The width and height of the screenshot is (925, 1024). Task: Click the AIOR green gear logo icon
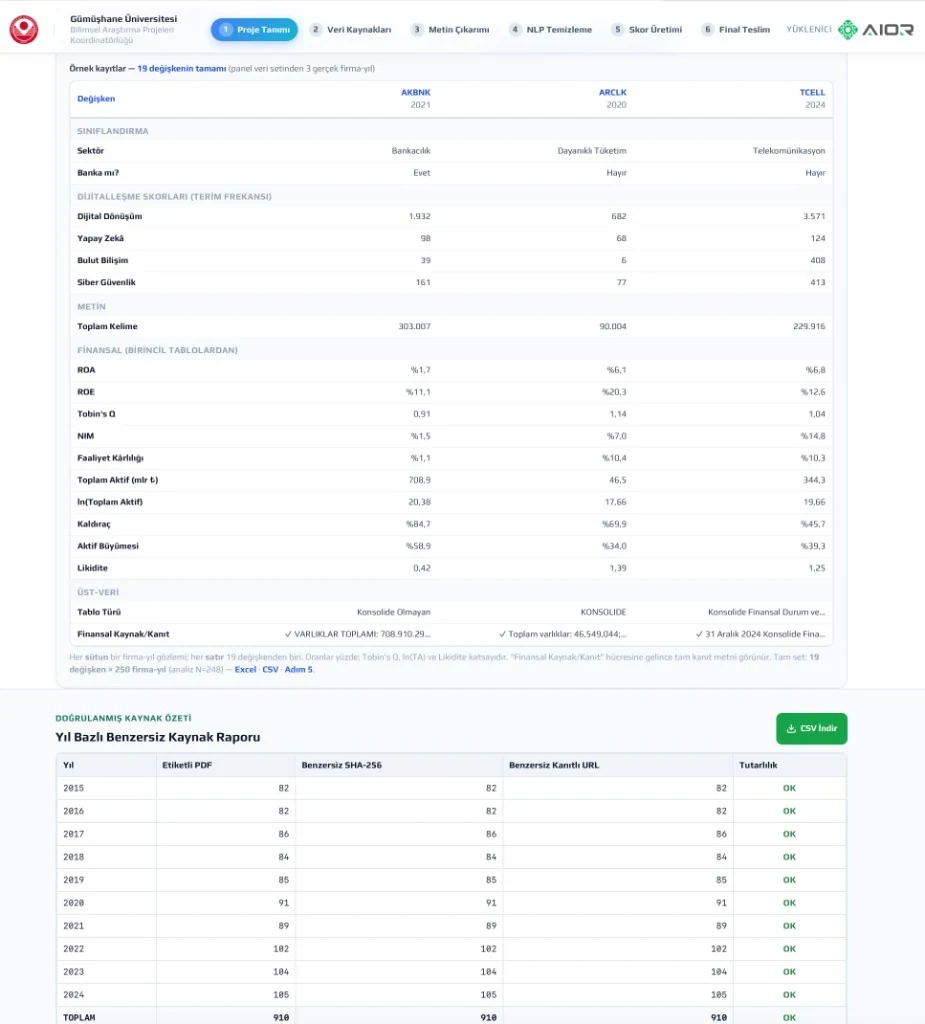tap(847, 29)
